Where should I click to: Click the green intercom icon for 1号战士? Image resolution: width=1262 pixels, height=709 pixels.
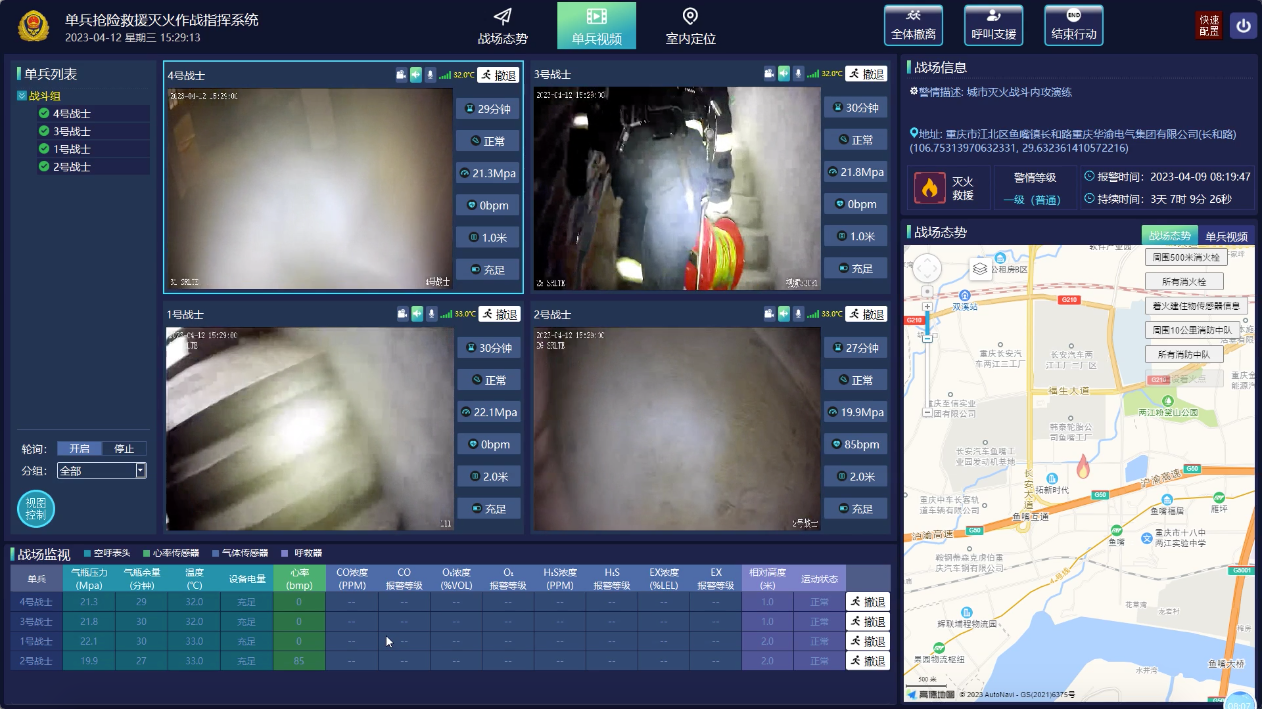click(417, 314)
